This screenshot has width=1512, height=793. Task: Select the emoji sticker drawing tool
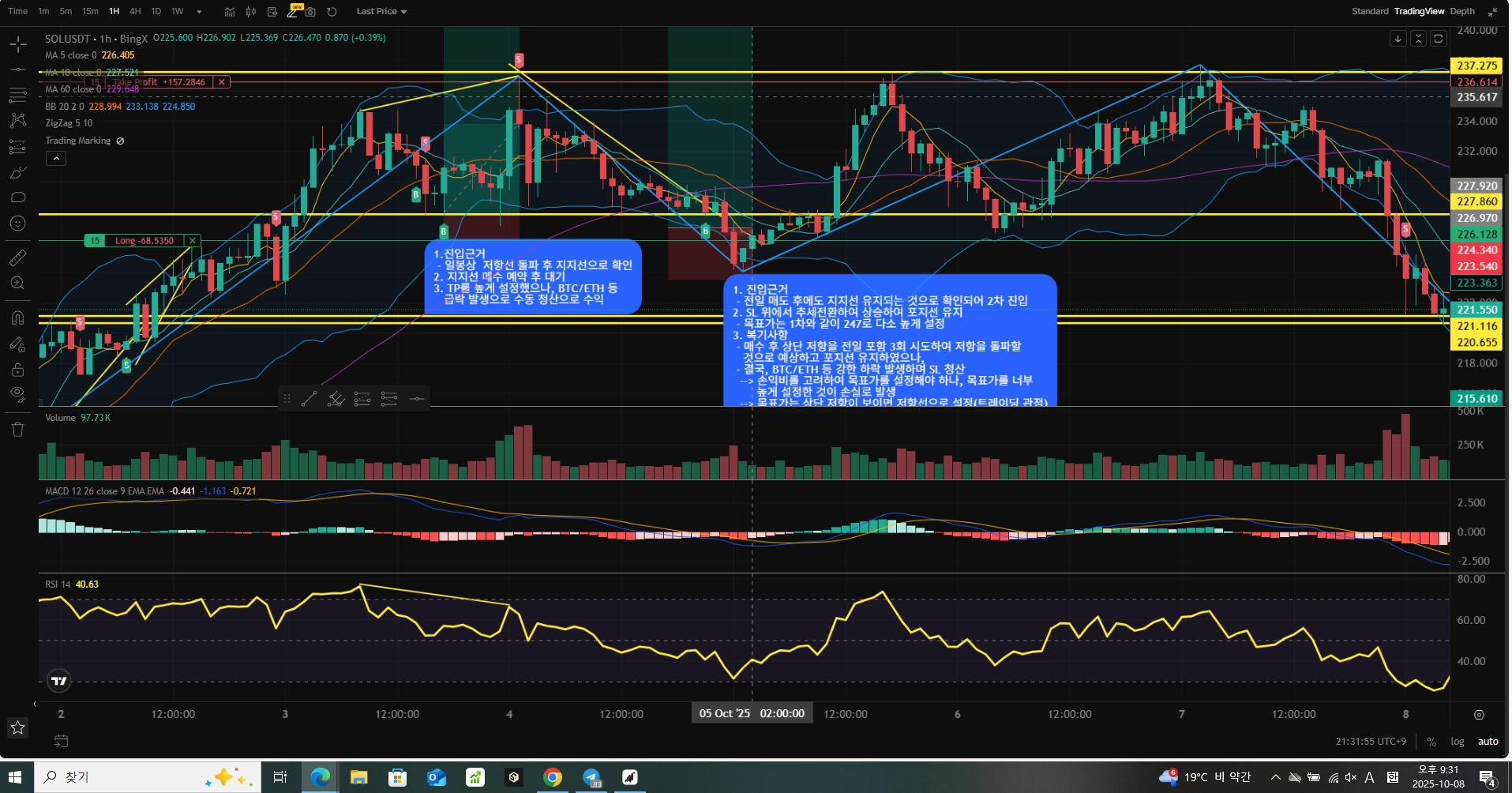click(17, 224)
